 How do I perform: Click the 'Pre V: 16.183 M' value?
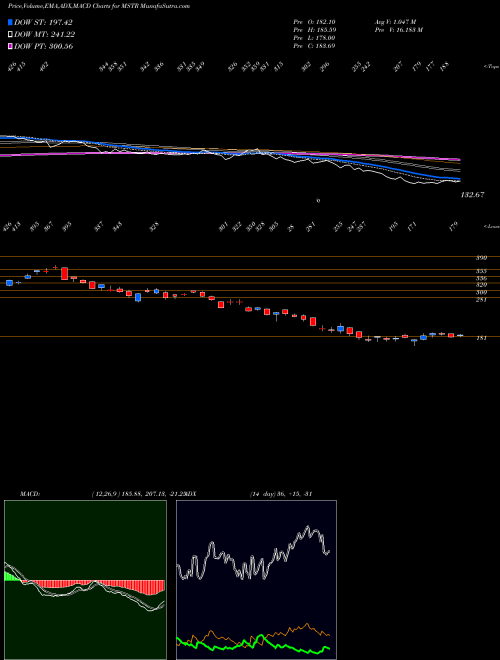tap(398, 30)
